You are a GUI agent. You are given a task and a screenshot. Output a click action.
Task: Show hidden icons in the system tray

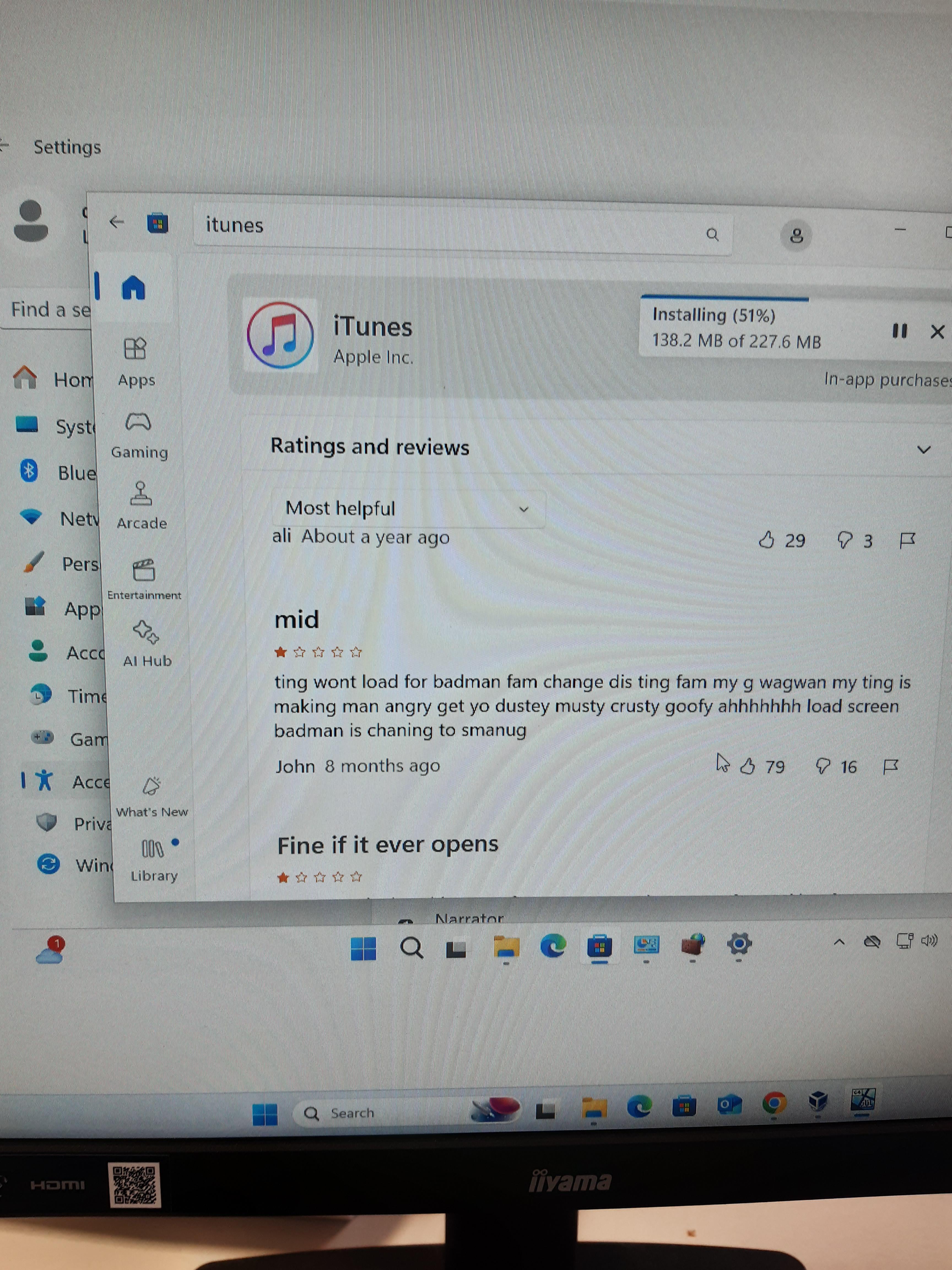[839, 941]
